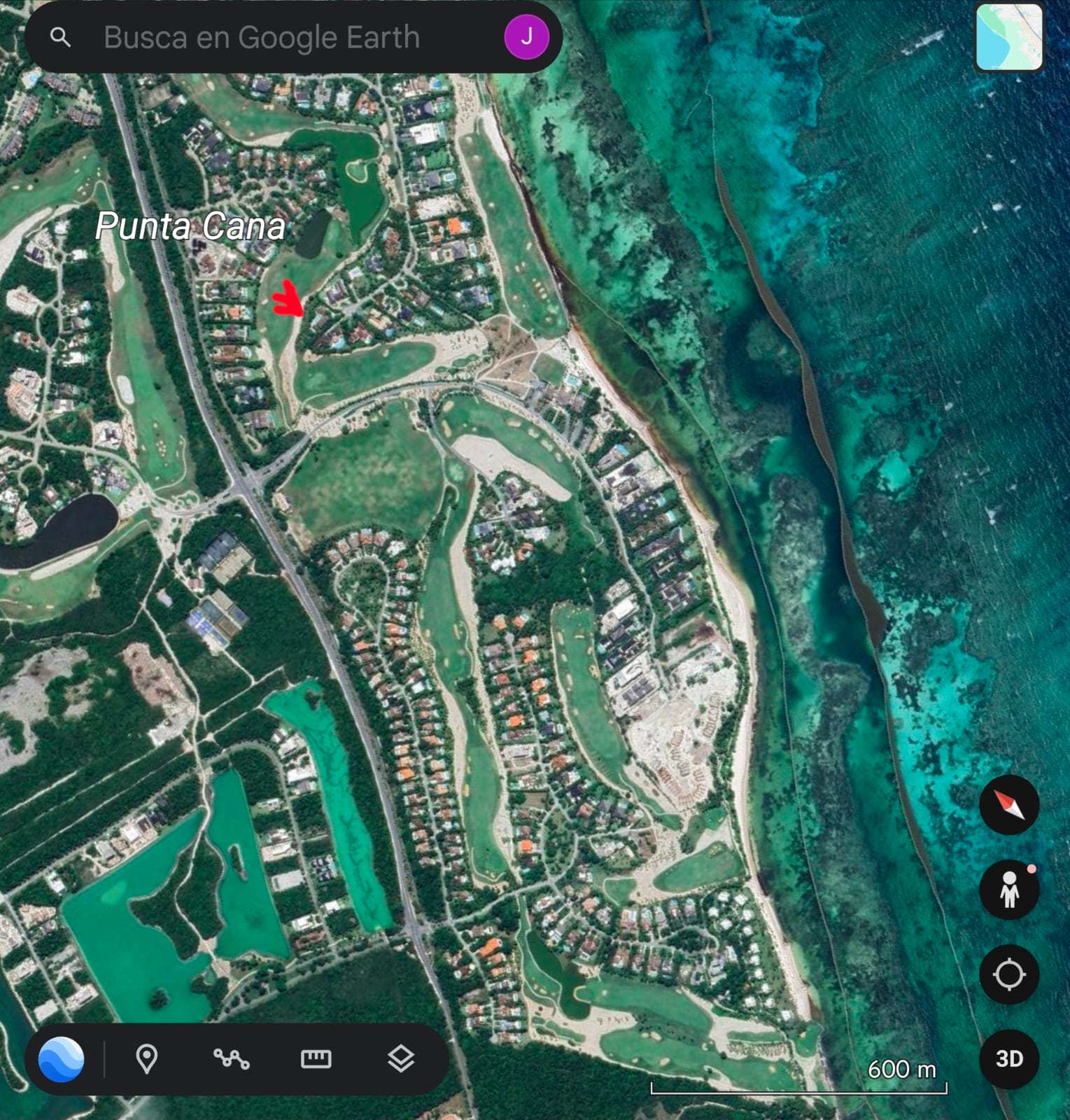Click the red arrow marker on map
The width and height of the screenshot is (1070, 1120).
pyautogui.click(x=288, y=300)
